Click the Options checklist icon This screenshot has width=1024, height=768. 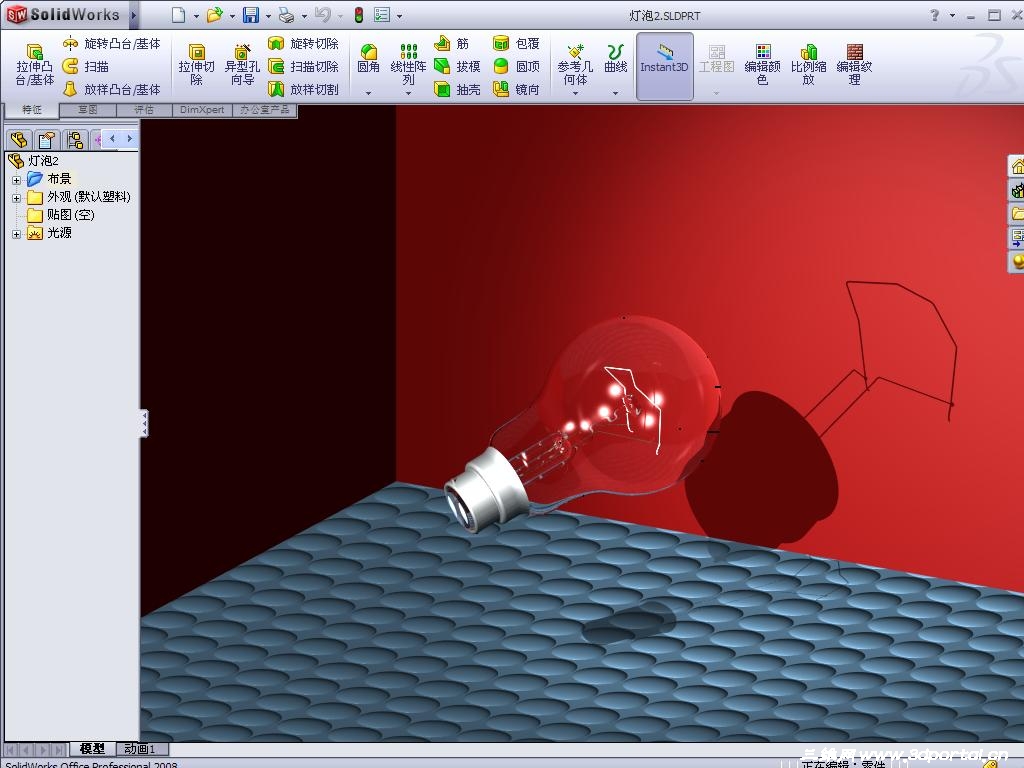click(x=382, y=15)
